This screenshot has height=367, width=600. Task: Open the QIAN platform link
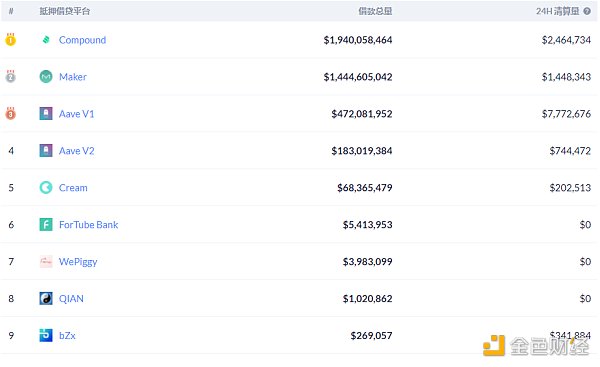[x=71, y=298]
